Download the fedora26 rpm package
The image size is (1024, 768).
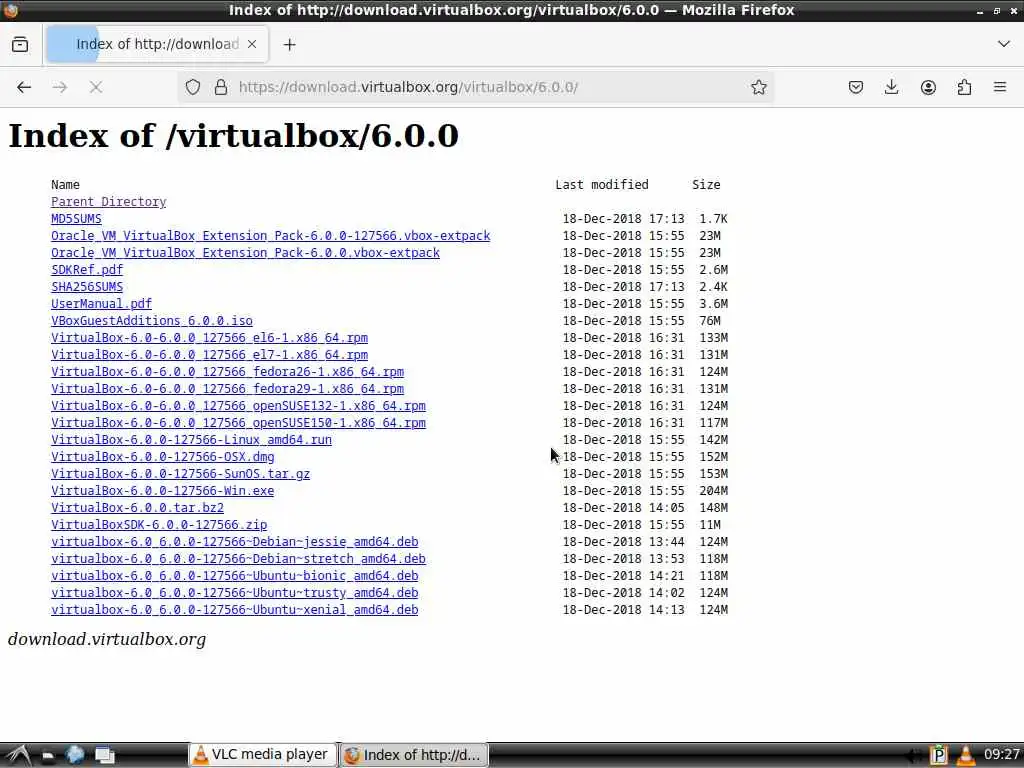(x=227, y=372)
